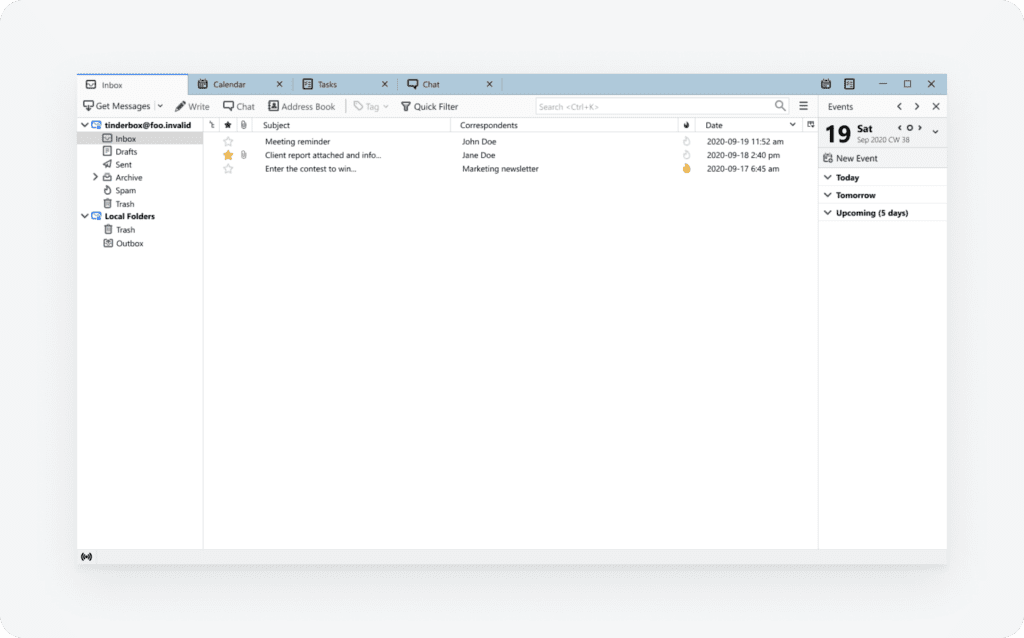This screenshot has width=1024, height=638.
Task: Jump to today circle button
Action: click(x=910, y=128)
